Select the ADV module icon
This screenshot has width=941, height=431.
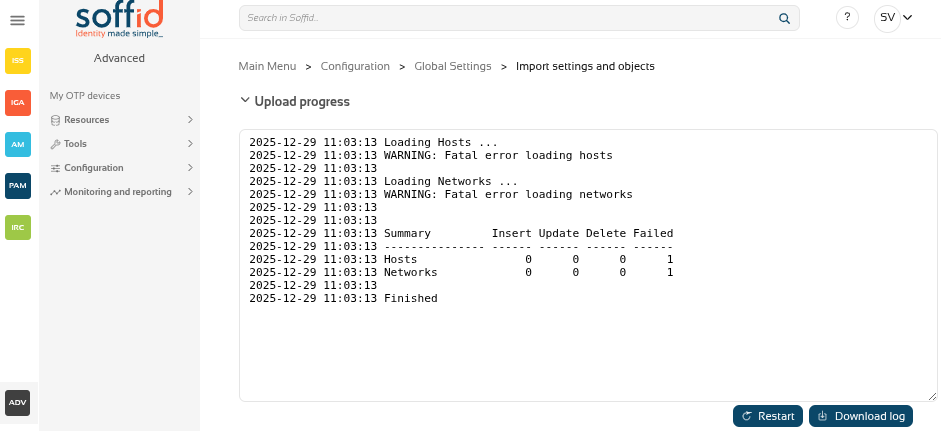(17, 402)
